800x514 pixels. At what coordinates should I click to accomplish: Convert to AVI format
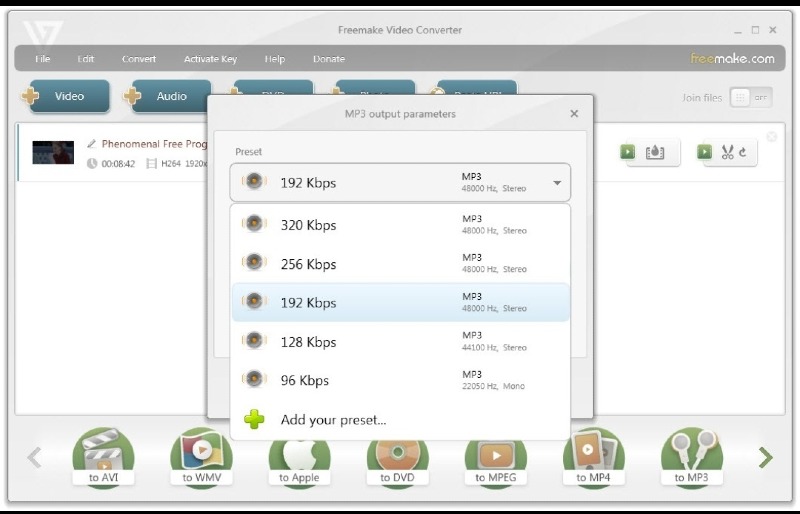tap(104, 457)
